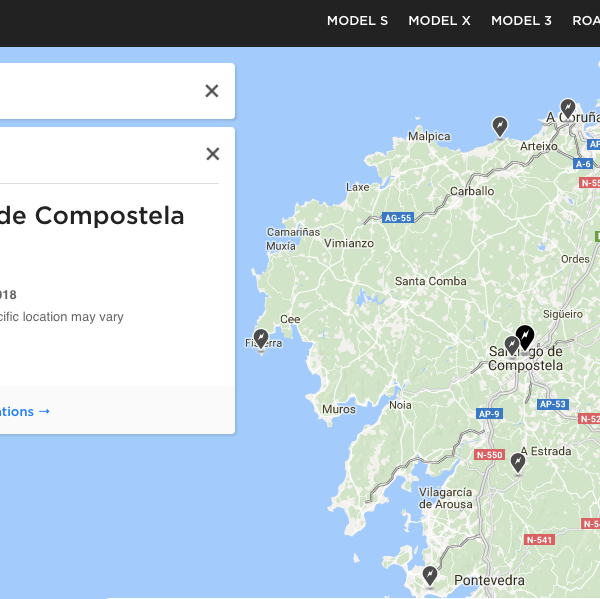Select the charger pin at Fisterra
The width and height of the screenshot is (600, 599).
(x=261, y=339)
